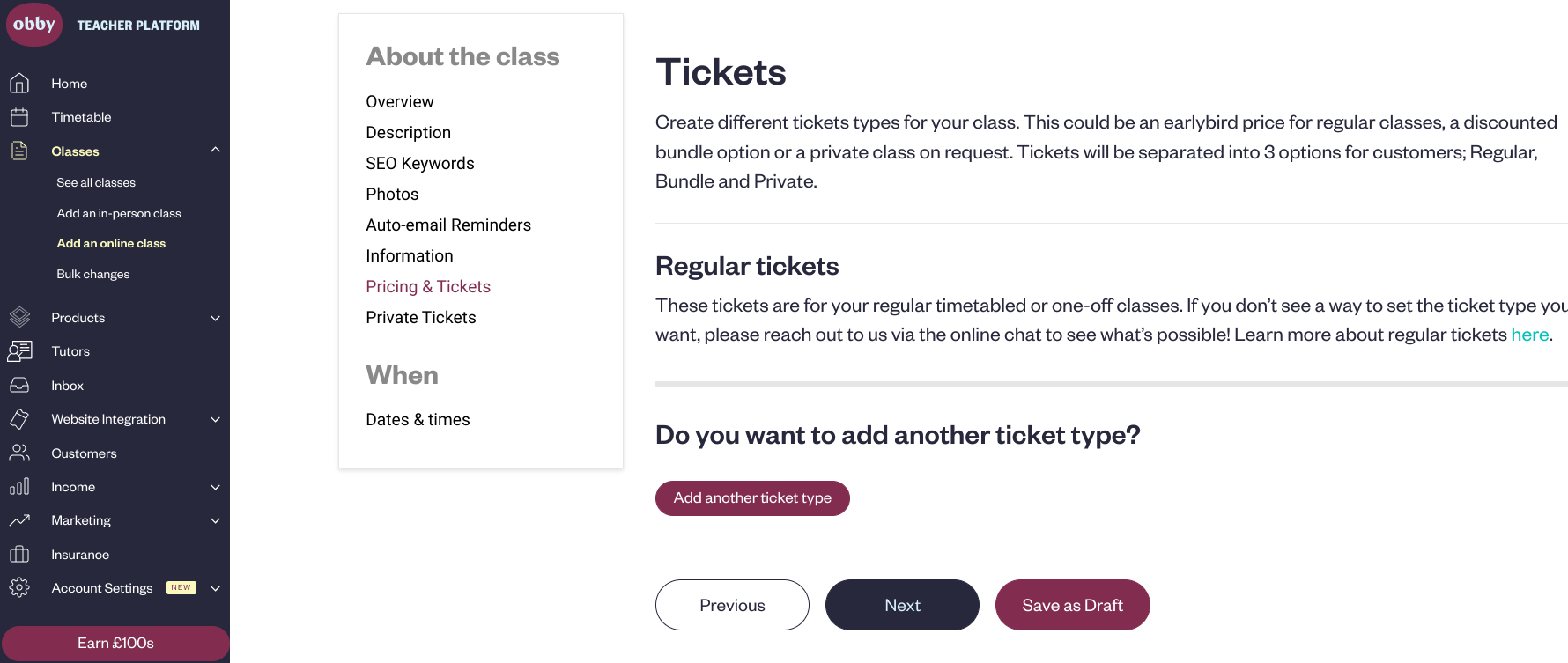Click the Timetable calendar icon
Viewport: 1568px width, 663px height.
(19, 117)
